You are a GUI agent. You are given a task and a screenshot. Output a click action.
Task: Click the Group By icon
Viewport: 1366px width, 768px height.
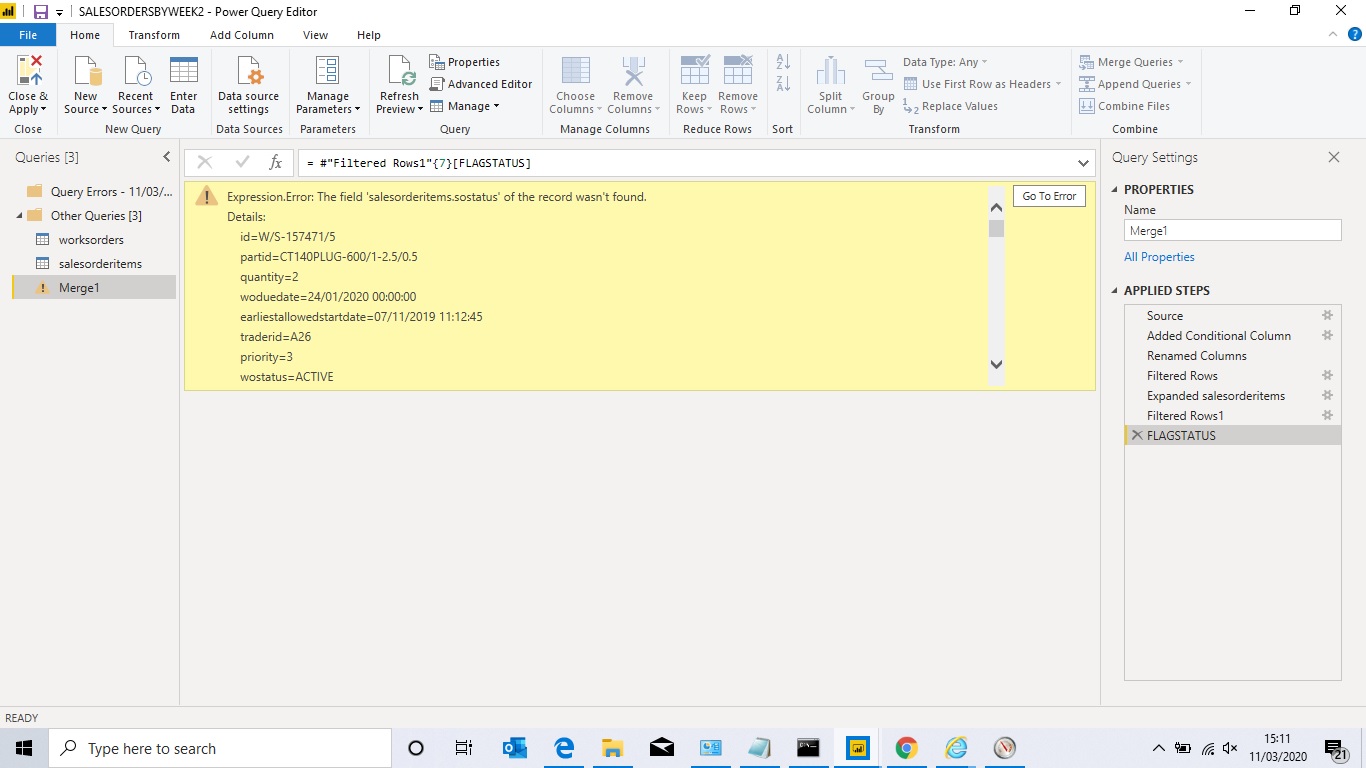tap(878, 72)
